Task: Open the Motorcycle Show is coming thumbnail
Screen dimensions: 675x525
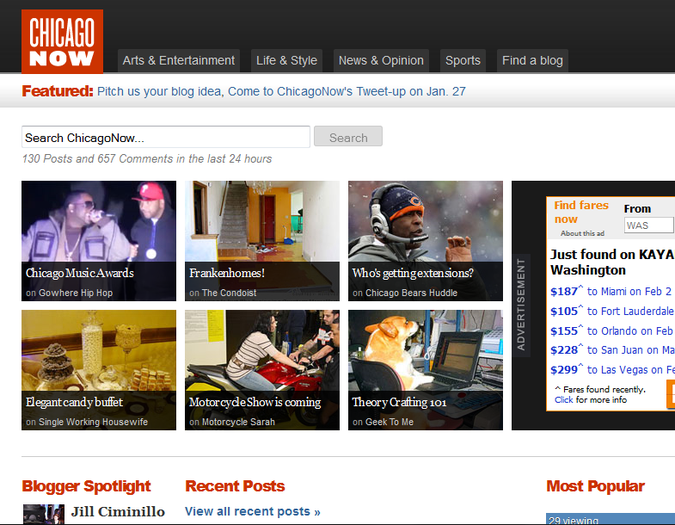Action: (262, 370)
